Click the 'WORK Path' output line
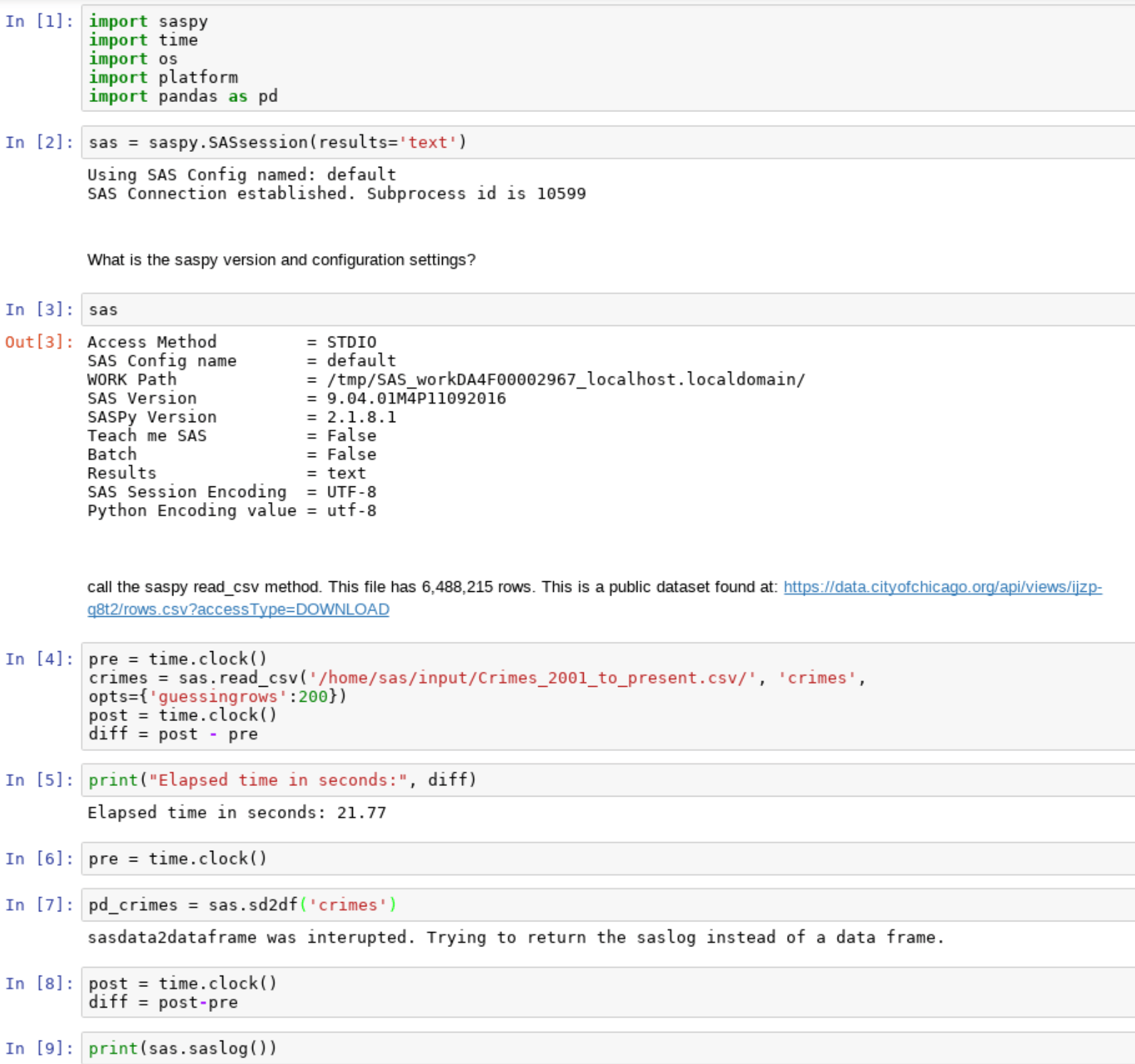This screenshot has height=1064, width=1135. pos(446,379)
